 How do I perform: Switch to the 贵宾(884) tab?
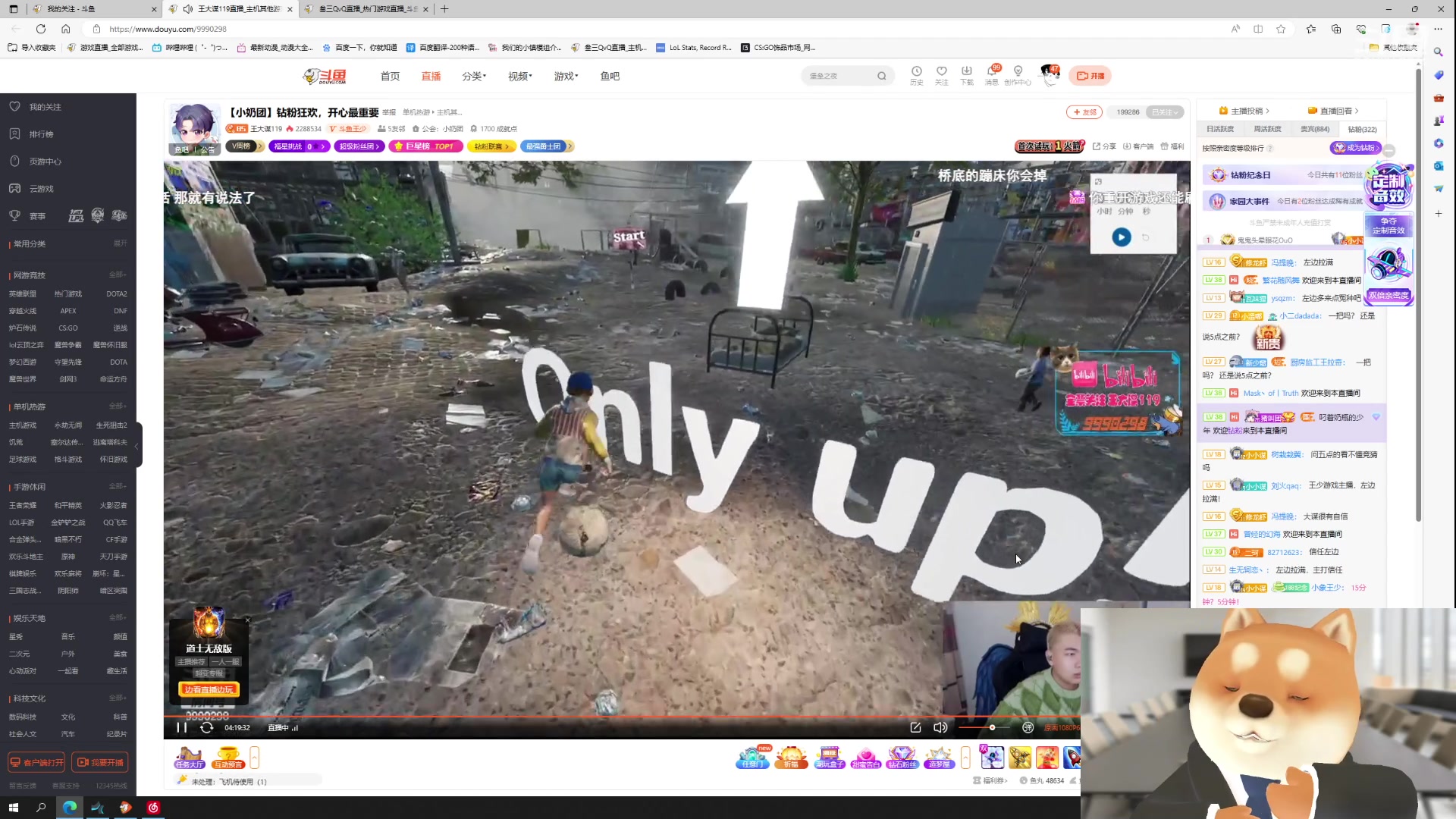(x=1314, y=129)
